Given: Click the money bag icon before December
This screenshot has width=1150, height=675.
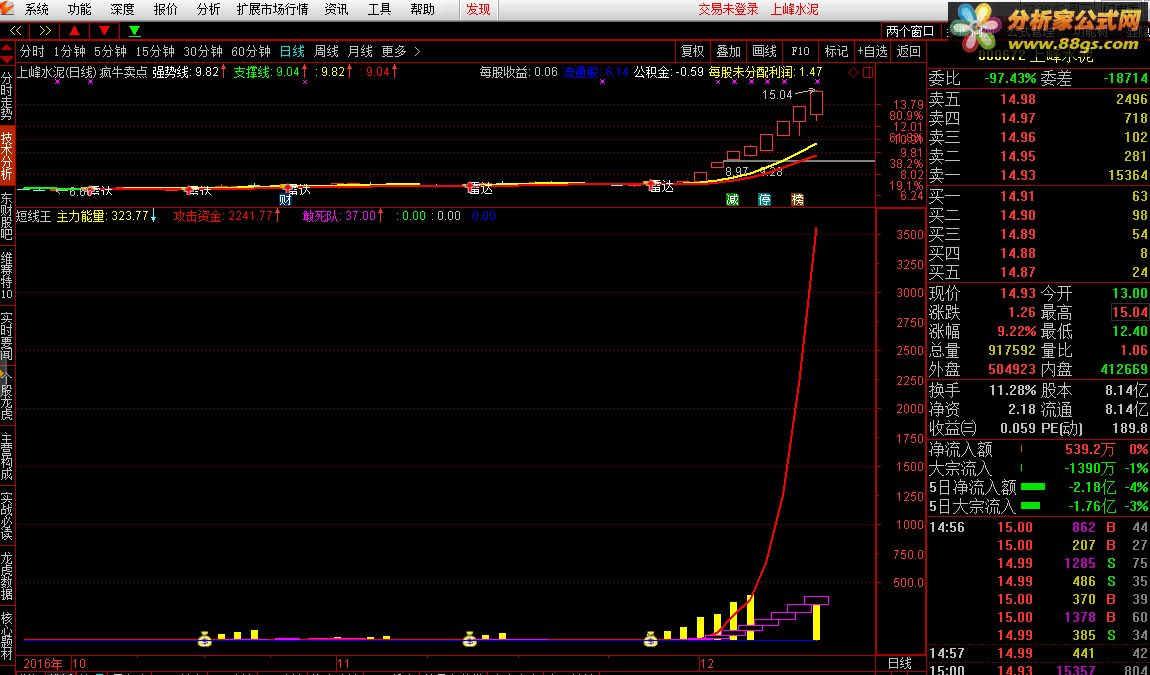Looking at the screenshot, I should tap(651, 639).
